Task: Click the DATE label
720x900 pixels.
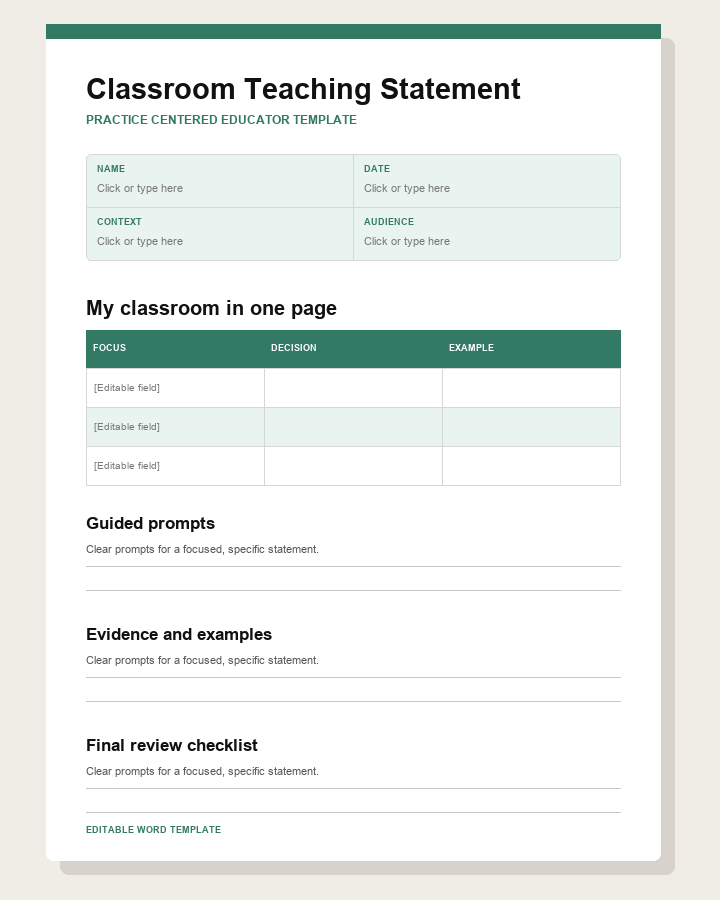Action: click(x=377, y=169)
